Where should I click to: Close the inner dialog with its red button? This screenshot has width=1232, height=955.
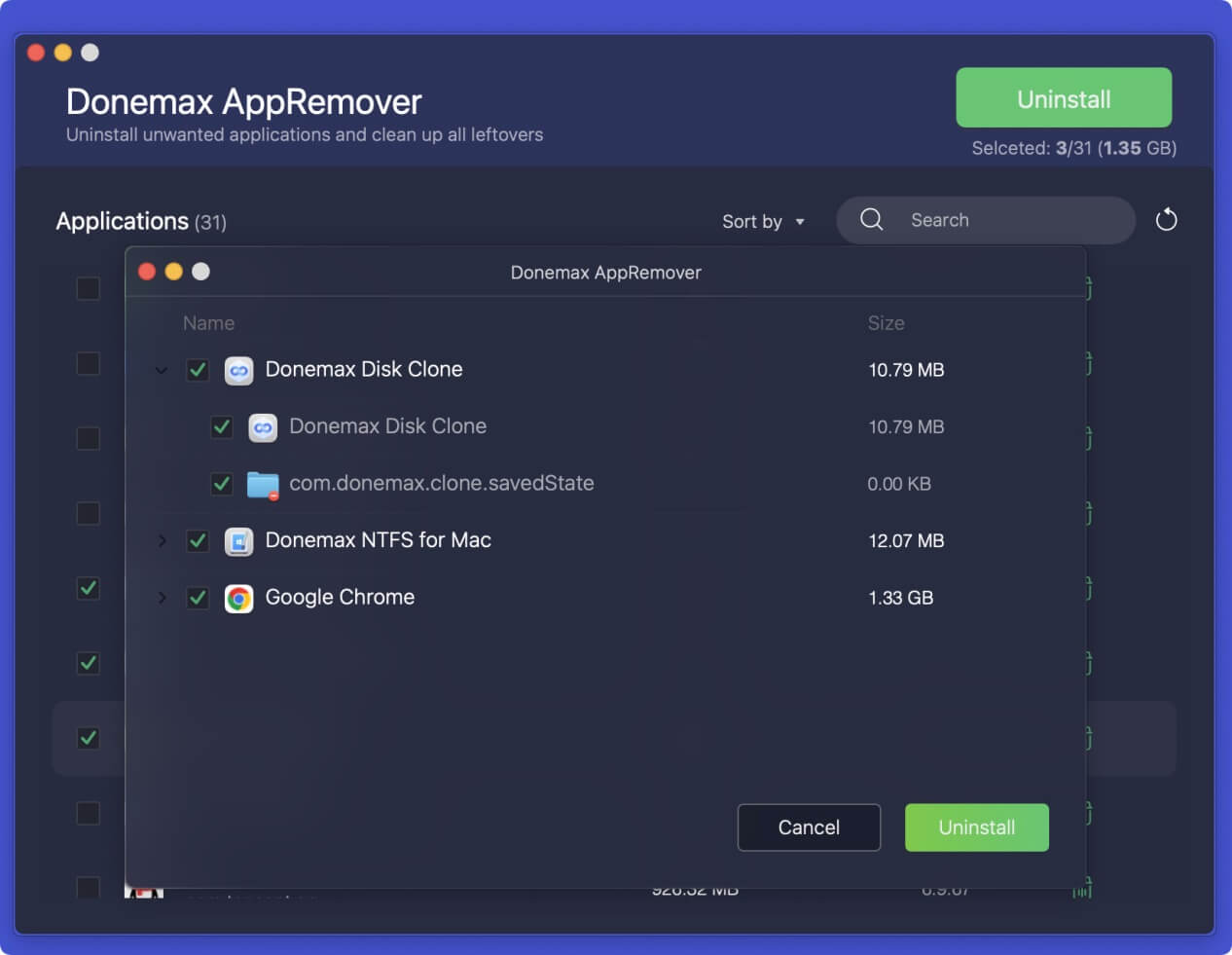147,272
